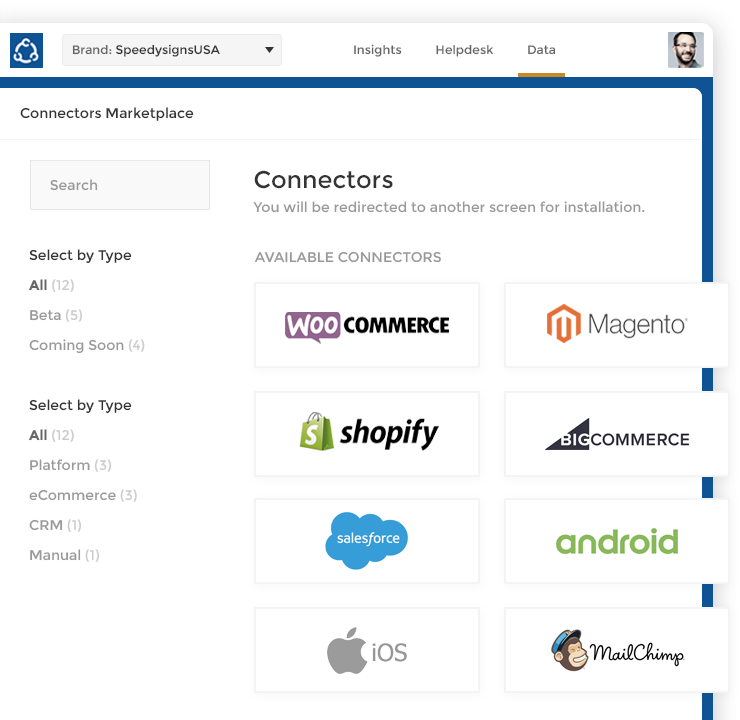Click the blue app logo icon

tap(26, 50)
